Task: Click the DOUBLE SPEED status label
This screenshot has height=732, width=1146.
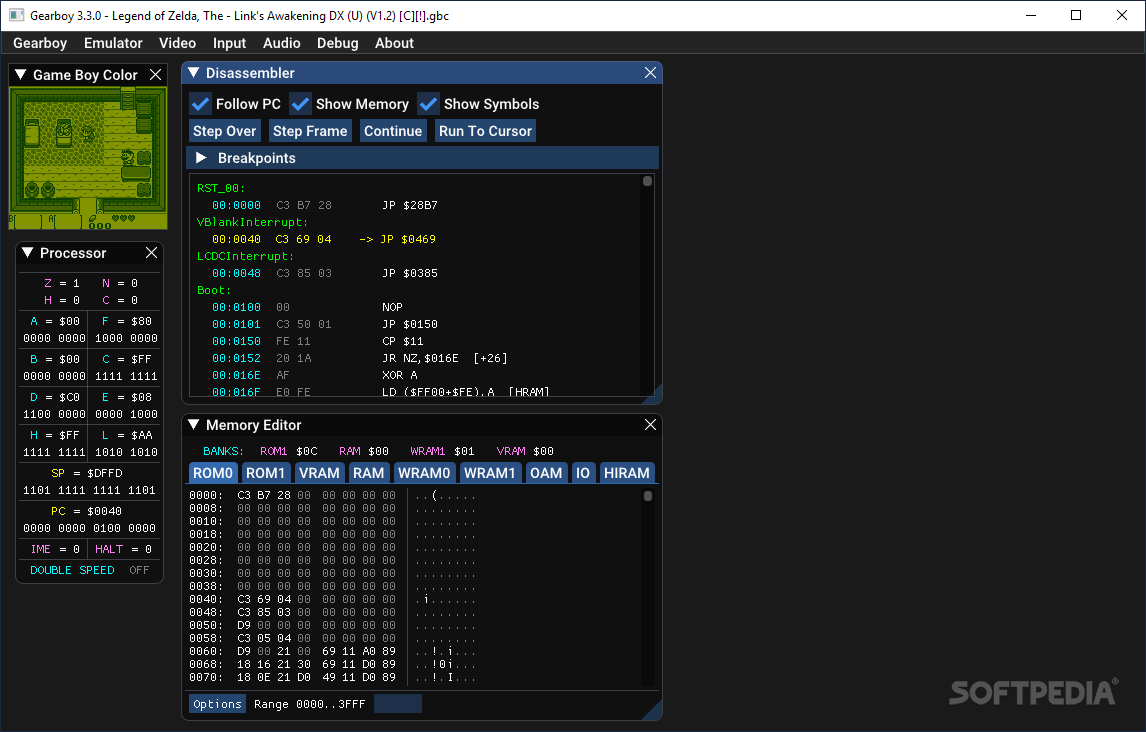Action: pyautogui.click(x=72, y=570)
